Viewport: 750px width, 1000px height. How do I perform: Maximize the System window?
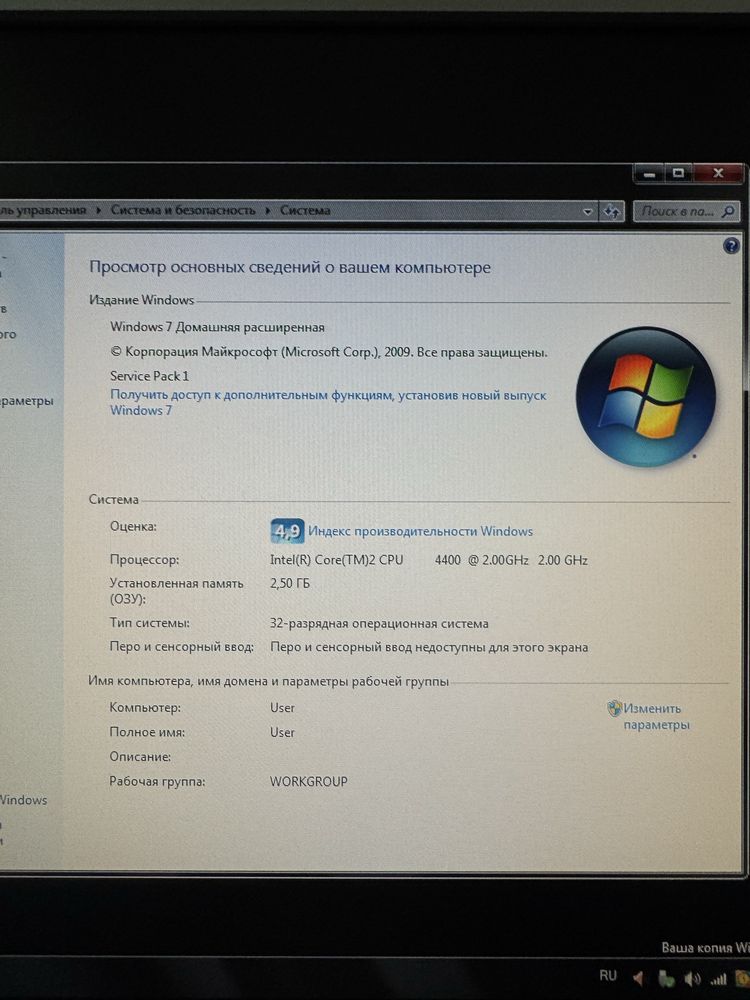pyautogui.click(x=679, y=173)
